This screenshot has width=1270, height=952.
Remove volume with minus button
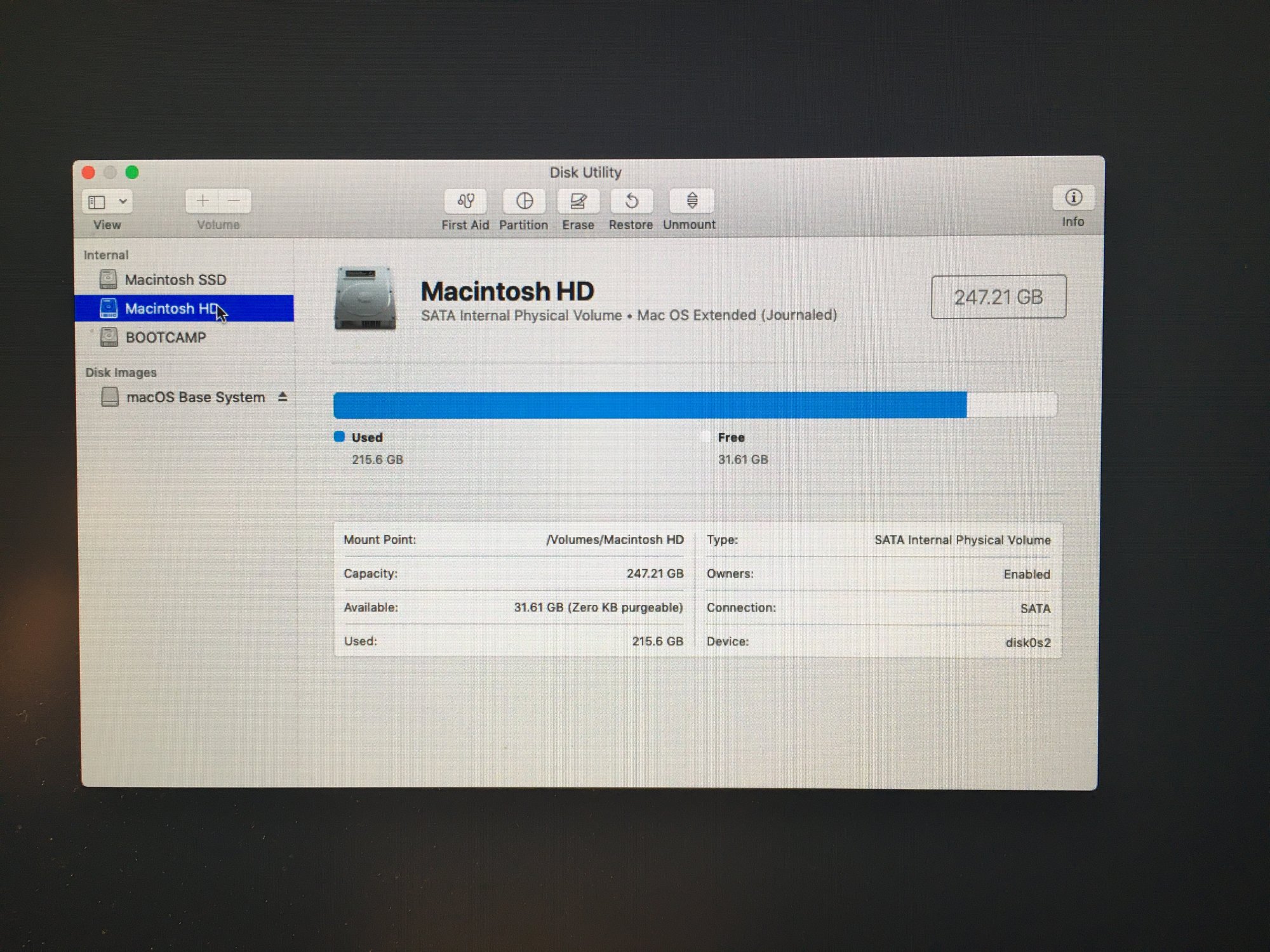click(234, 201)
